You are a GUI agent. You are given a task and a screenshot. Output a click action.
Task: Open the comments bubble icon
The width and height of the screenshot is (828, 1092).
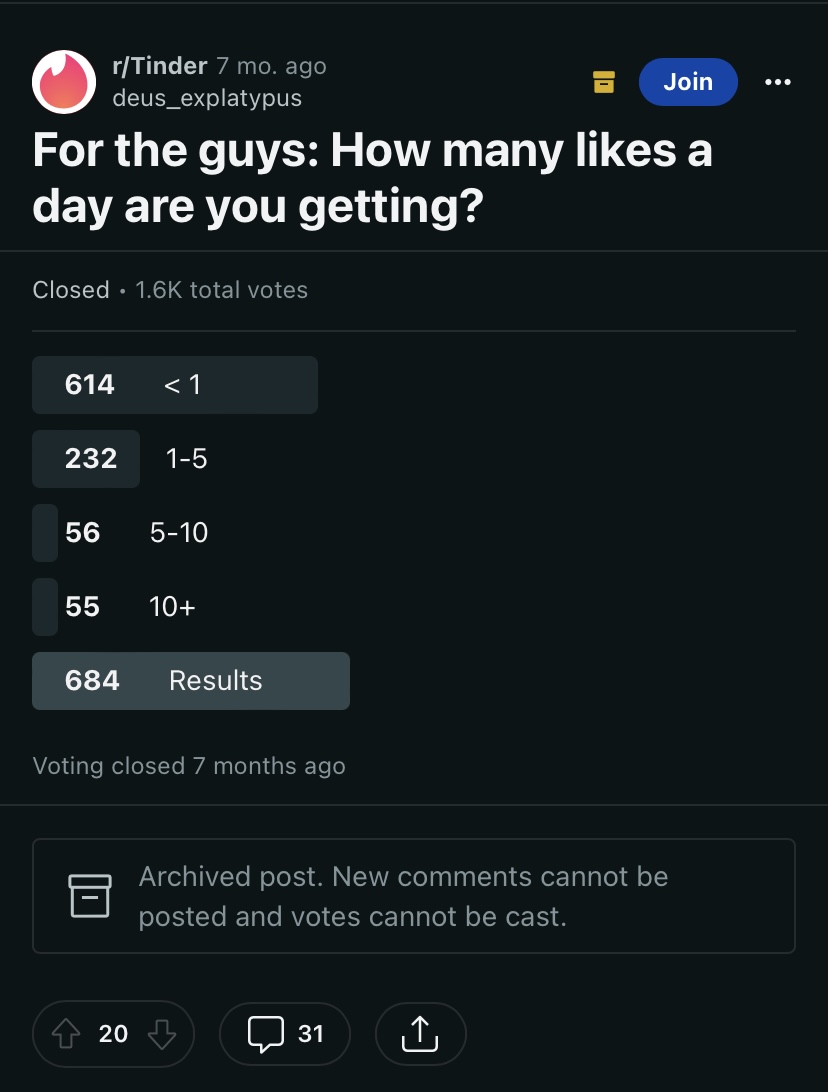[266, 1034]
